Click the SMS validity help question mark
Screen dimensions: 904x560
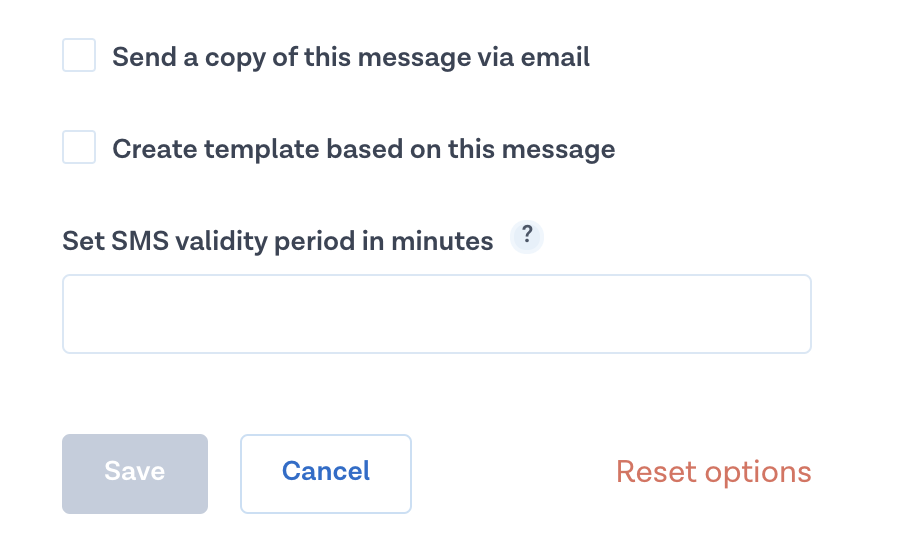coord(527,238)
